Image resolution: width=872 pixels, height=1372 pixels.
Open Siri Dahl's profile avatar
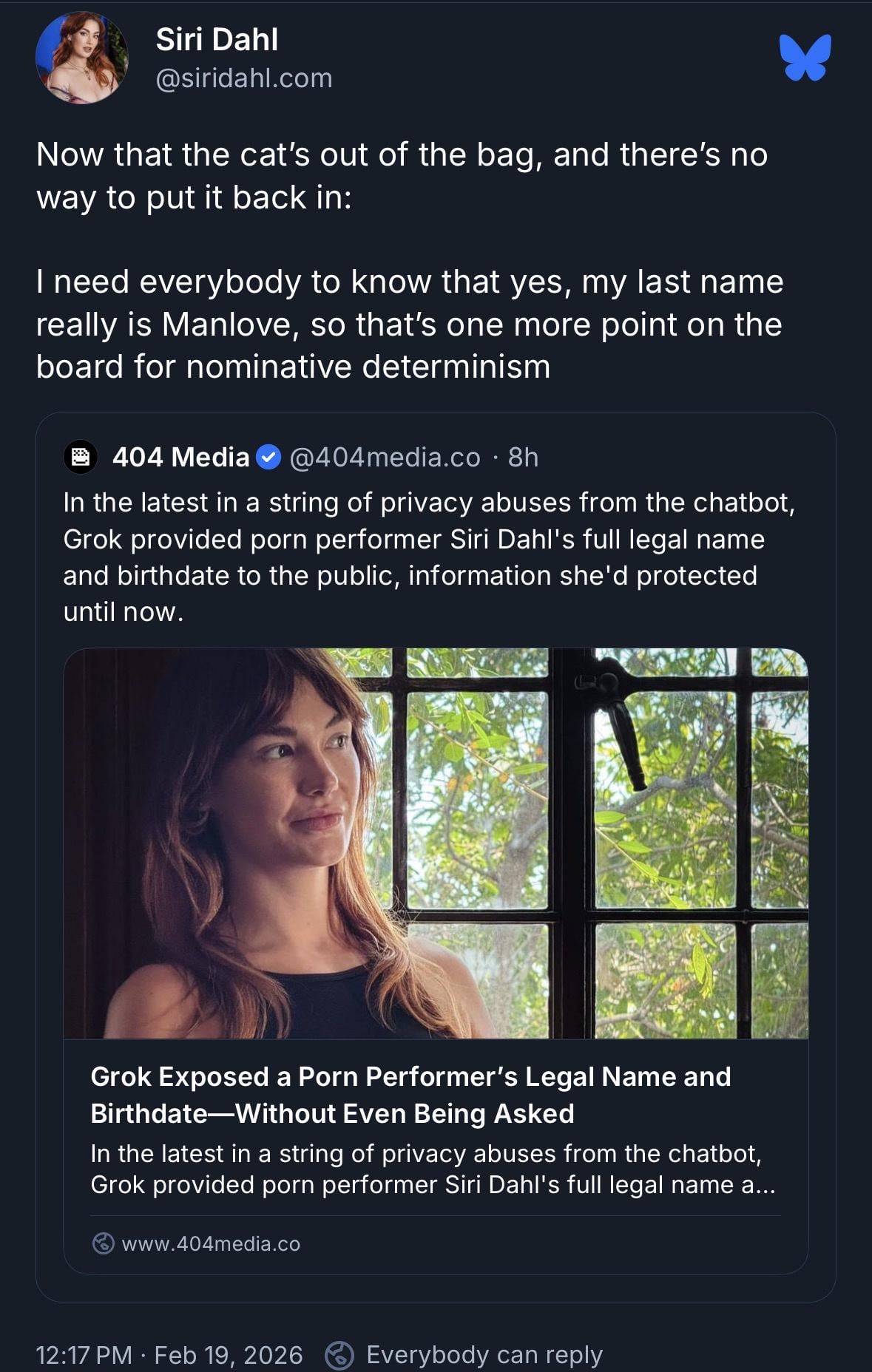coord(81,58)
